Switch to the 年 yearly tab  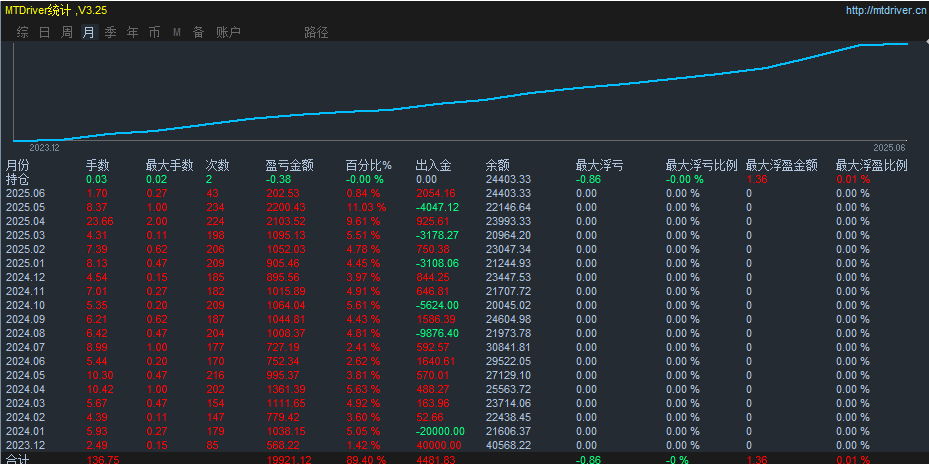pyautogui.click(x=133, y=33)
